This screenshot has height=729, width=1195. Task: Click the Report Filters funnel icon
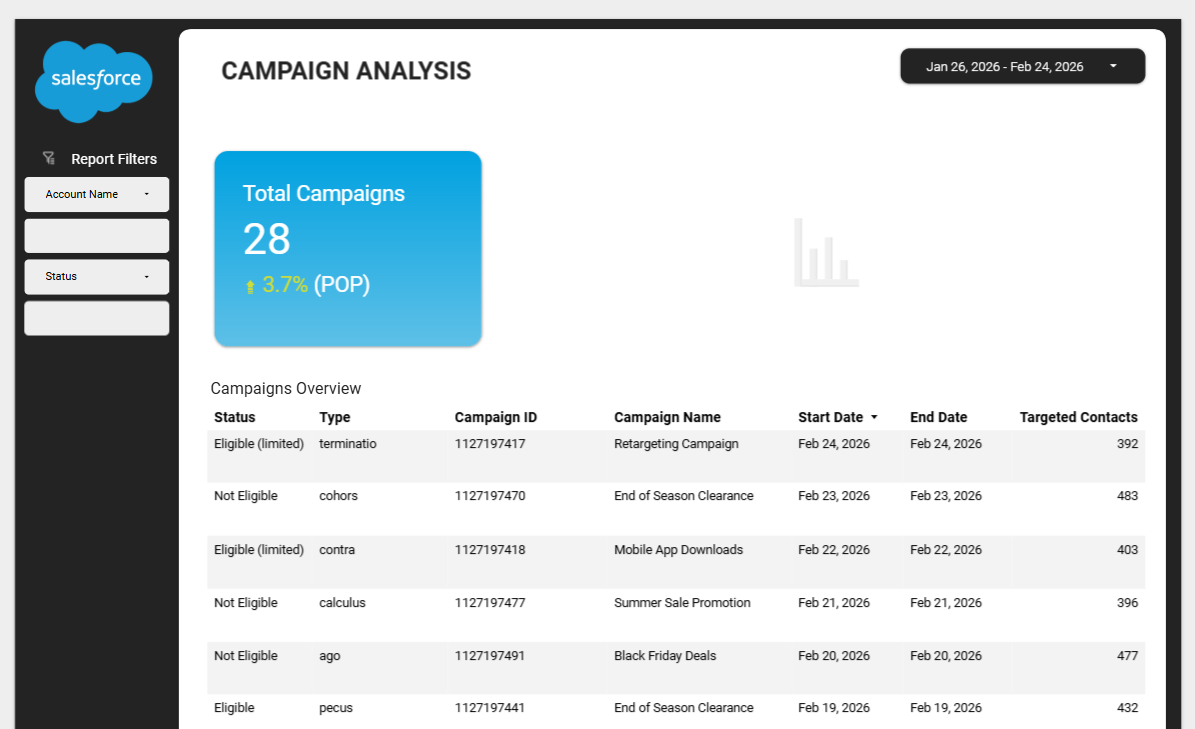pyautogui.click(x=48, y=158)
